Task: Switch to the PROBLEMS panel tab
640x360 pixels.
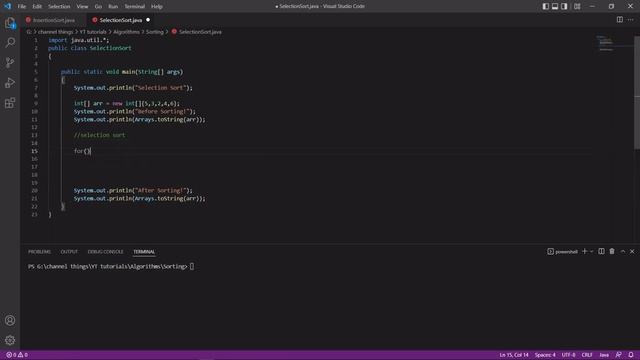Action: click(x=40, y=252)
